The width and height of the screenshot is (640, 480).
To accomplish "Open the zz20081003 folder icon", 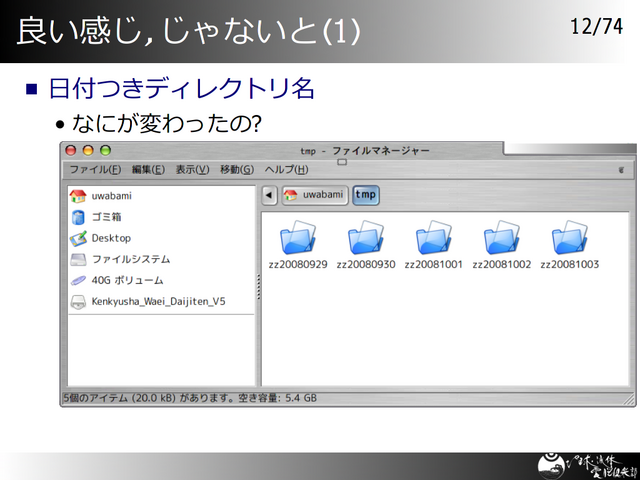I will click(569, 238).
